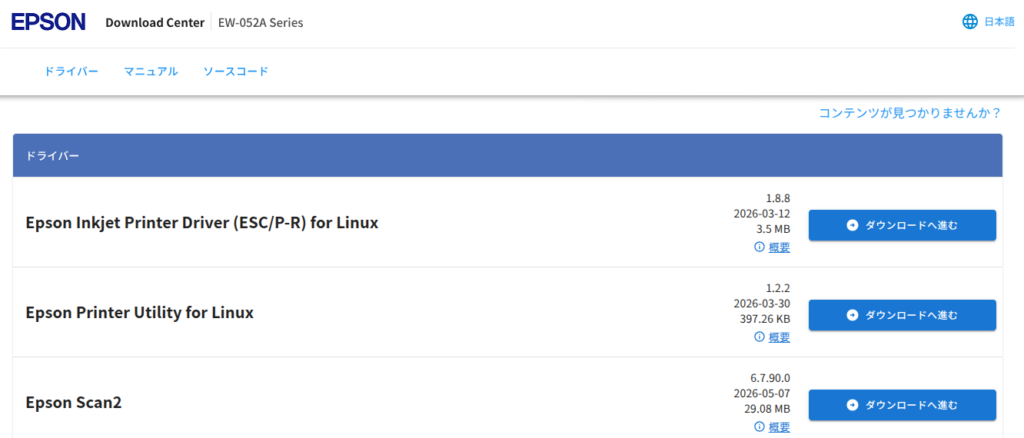1024x438 pixels.
Task: Open the ドライバー tab
Action: pos(71,72)
